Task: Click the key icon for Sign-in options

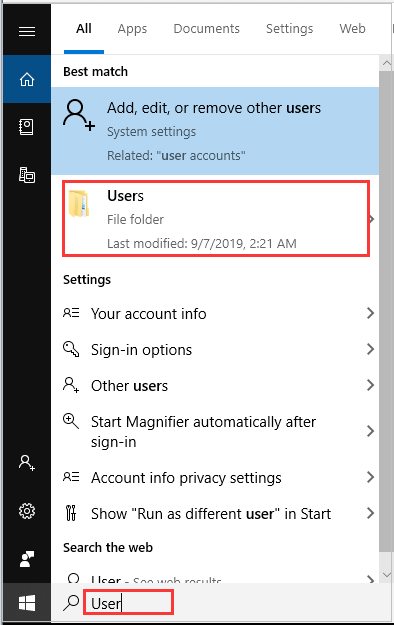Action: click(71, 349)
